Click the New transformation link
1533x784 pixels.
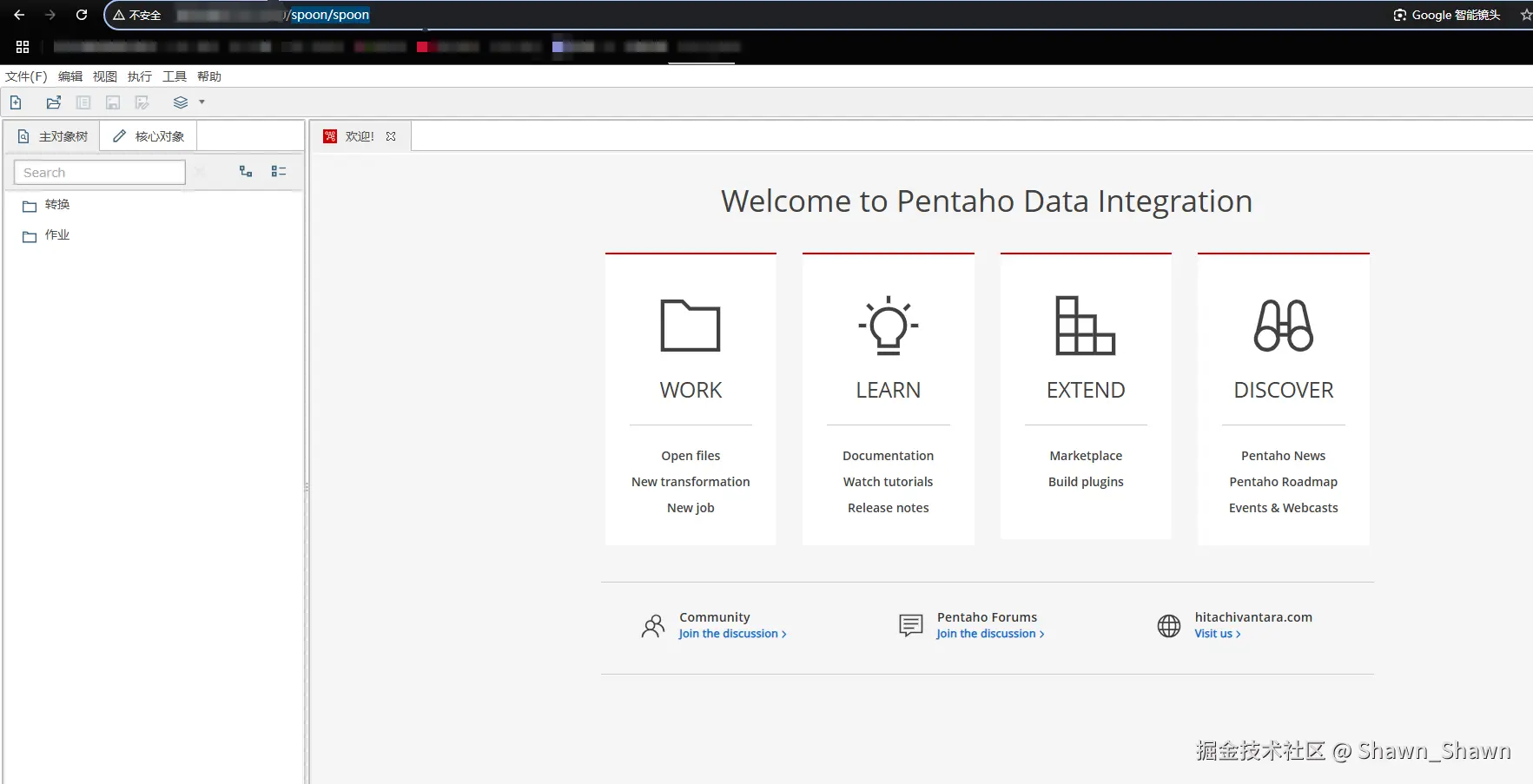pyautogui.click(x=691, y=482)
